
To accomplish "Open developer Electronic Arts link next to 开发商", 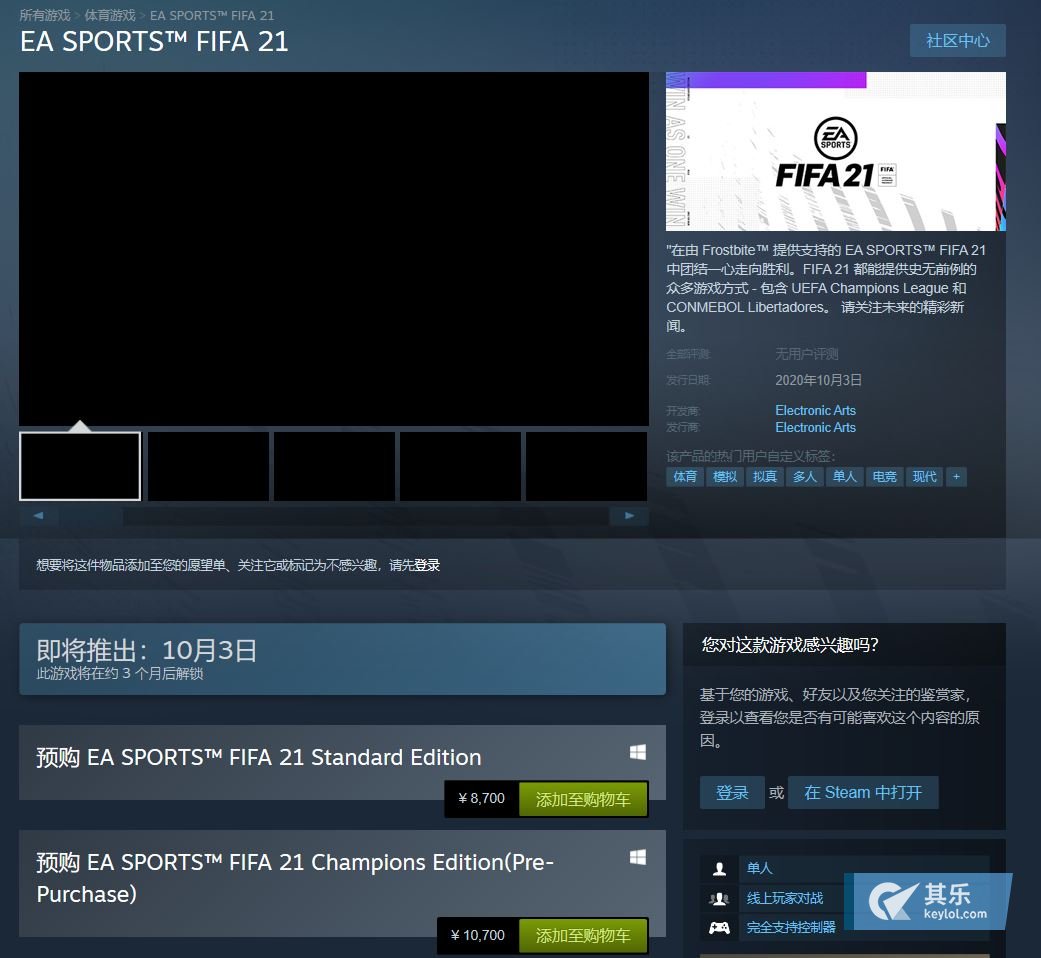I will (x=815, y=410).
